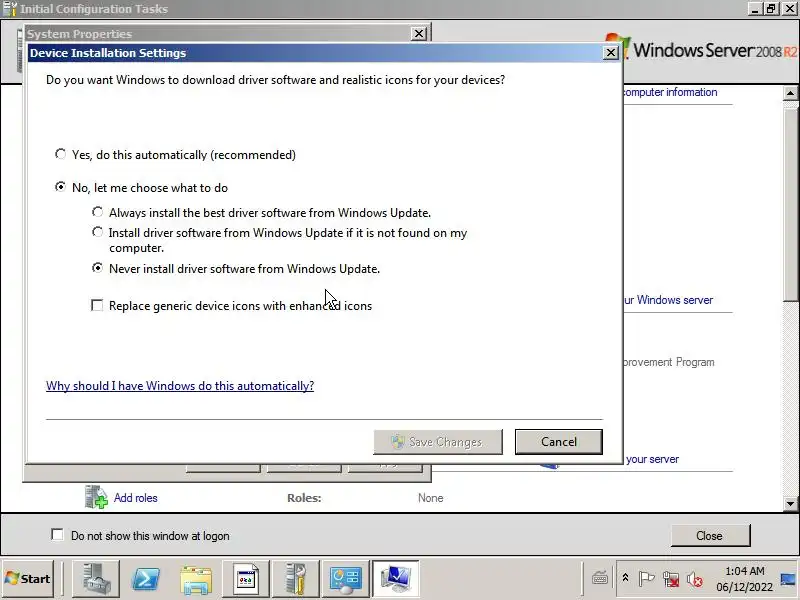The width and height of the screenshot is (800, 600).
Task: Close Device Installation Settings with title bar X
Action: [x=610, y=53]
